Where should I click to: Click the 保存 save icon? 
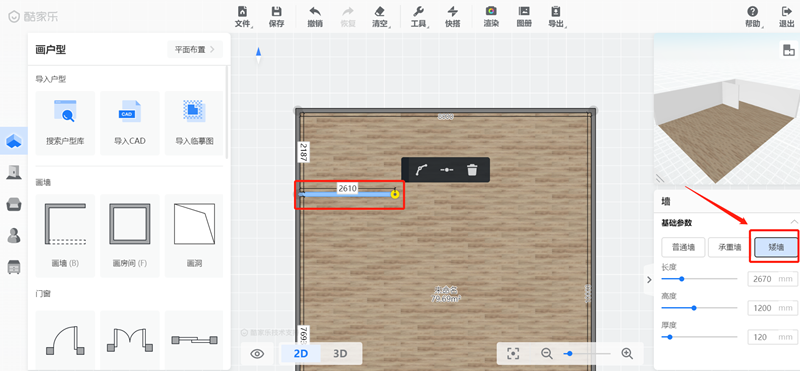tap(276, 17)
